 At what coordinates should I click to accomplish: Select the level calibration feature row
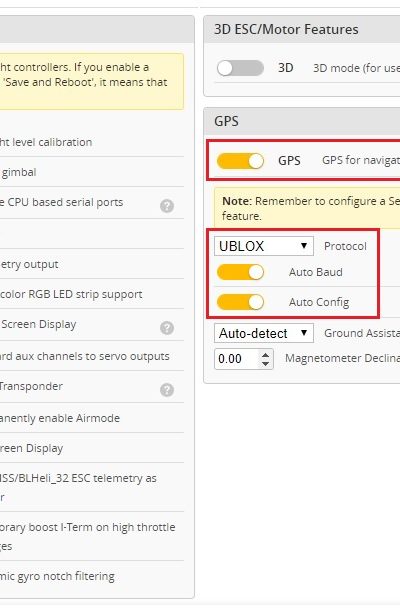click(x=92, y=142)
